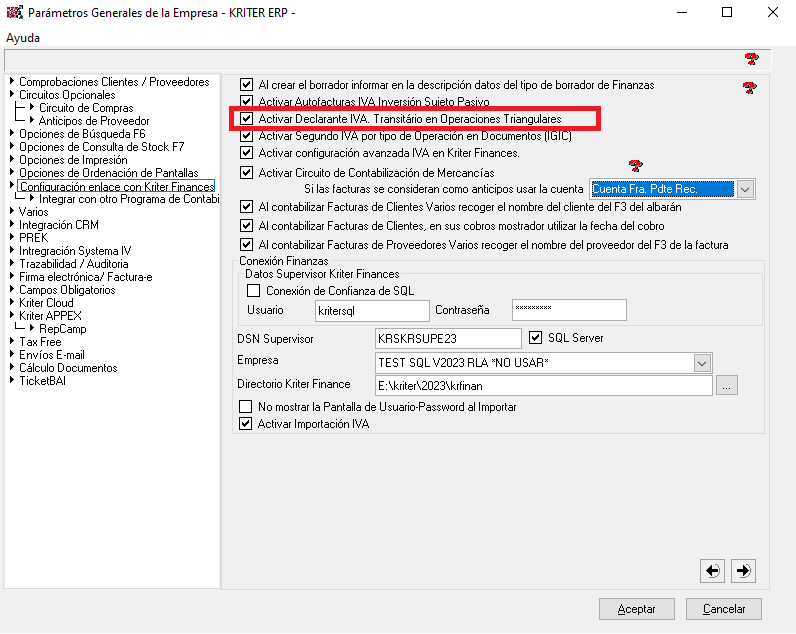This screenshot has width=796, height=634.
Task: Browse for the Directorio Kriter Finance folder
Action: [x=726, y=386]
